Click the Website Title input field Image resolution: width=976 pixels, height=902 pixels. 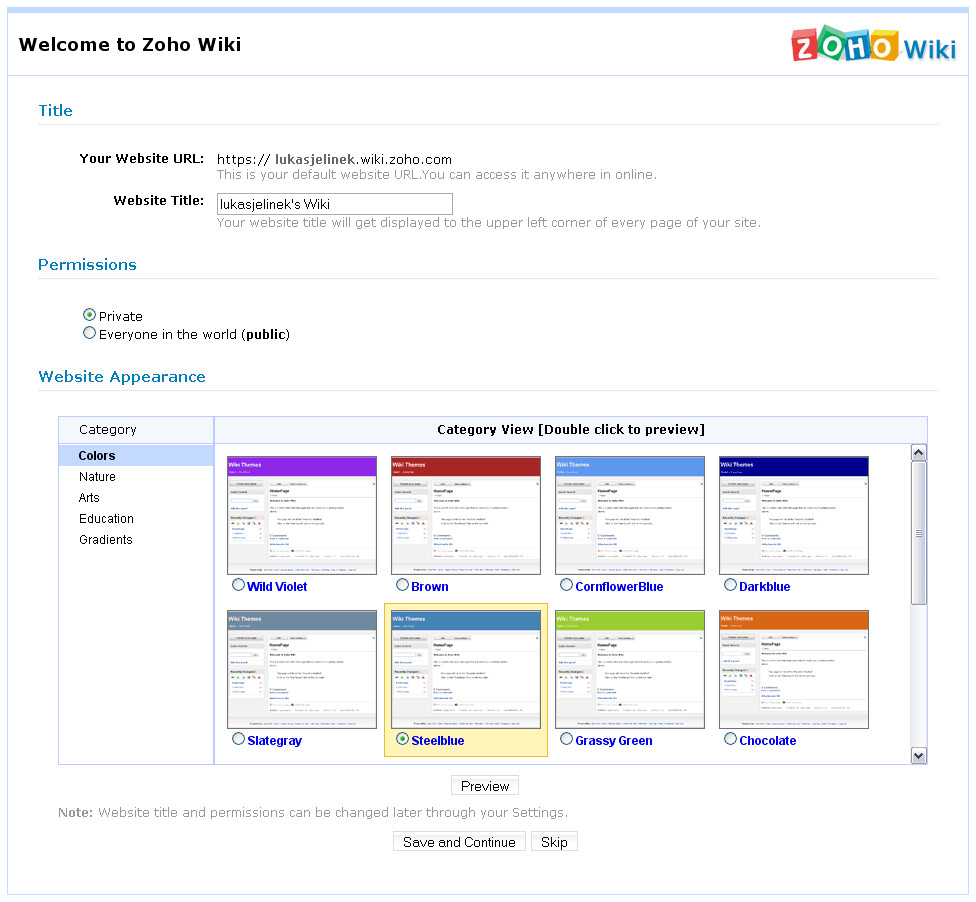click(x=335, y=204)
